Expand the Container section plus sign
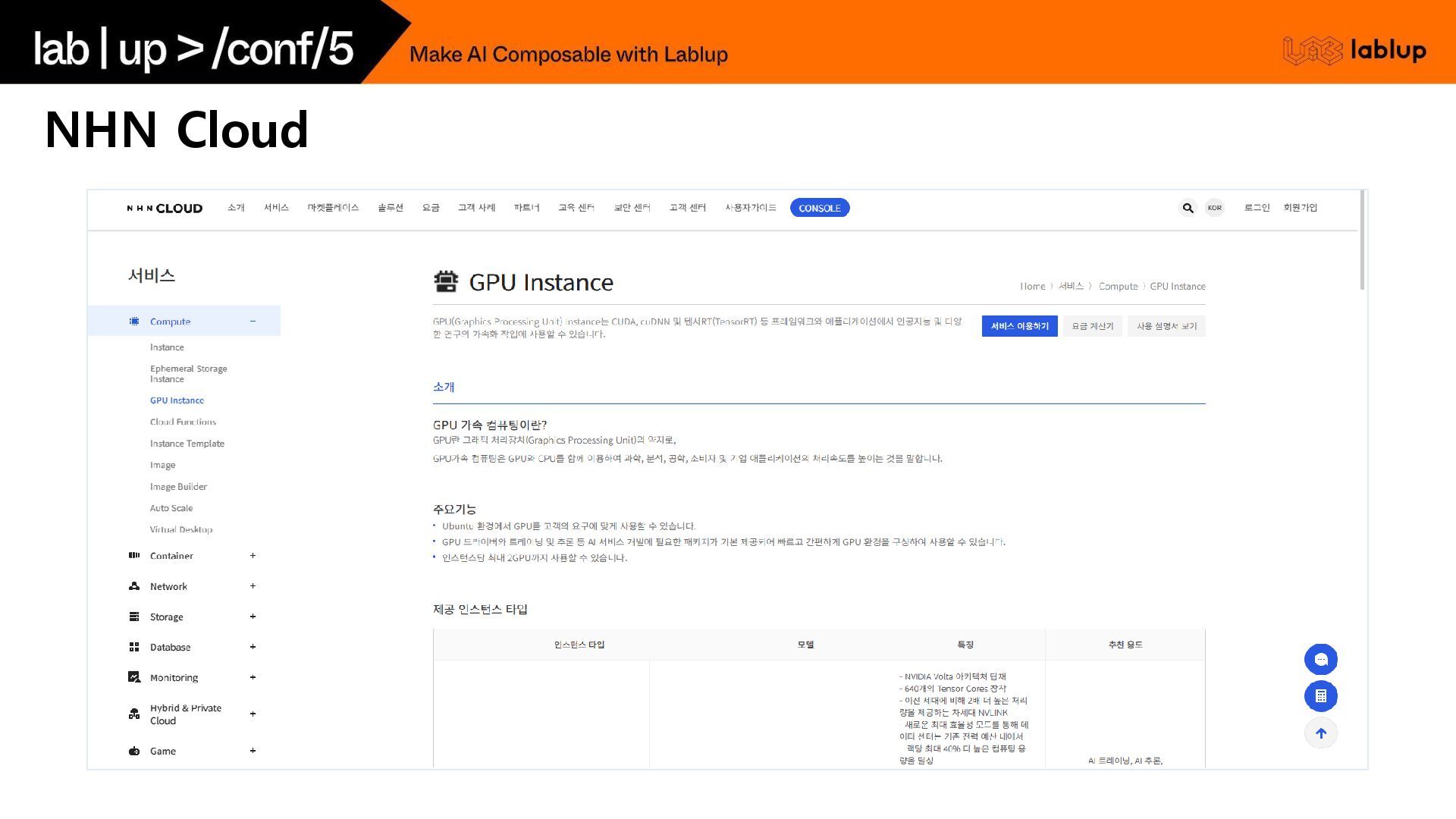Screen dimensions: 1456x819 pos(253,556)
